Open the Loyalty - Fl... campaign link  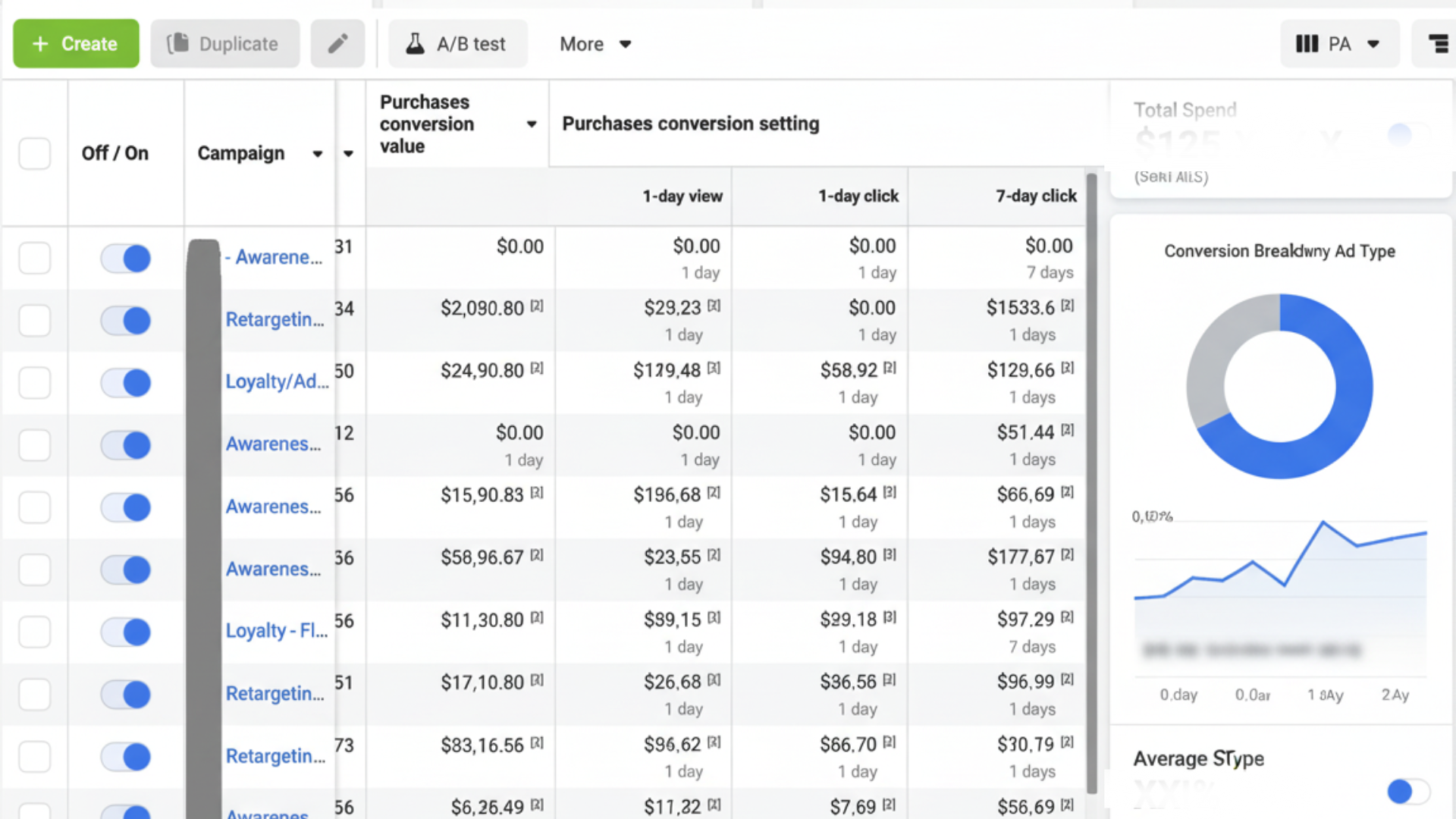point(276,631)
